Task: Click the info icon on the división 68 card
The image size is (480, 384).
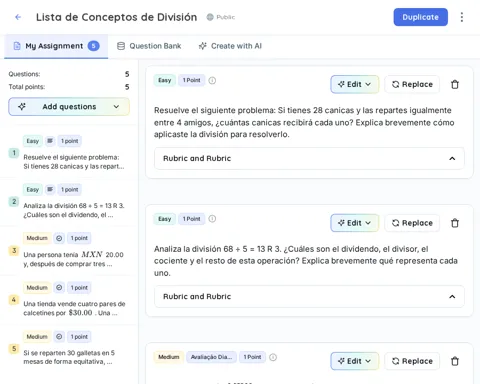Action: pyautogui.click(x=212, y=219)
